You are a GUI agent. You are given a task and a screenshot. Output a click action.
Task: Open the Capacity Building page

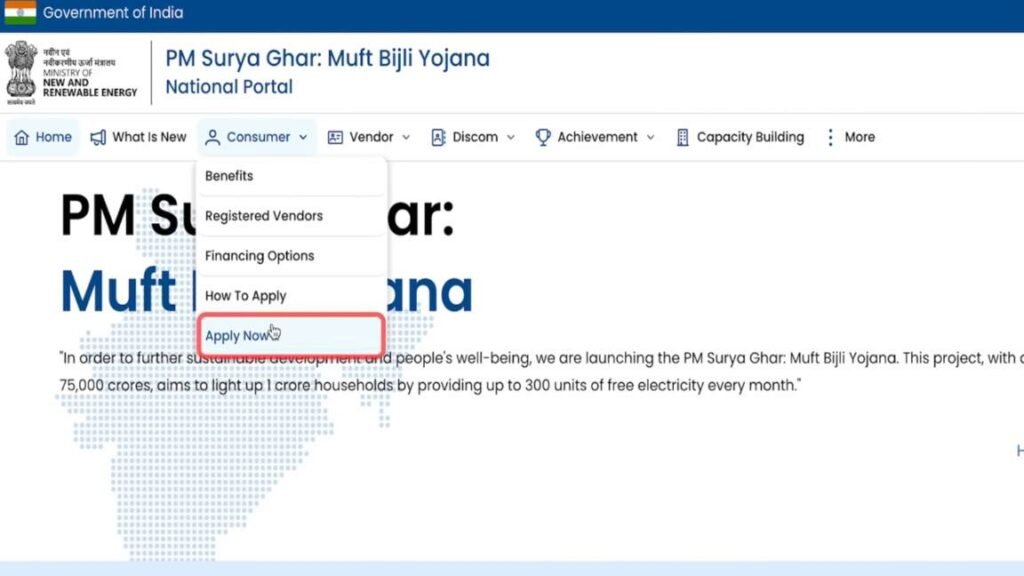pyautogui.click(x=750, y=137)
